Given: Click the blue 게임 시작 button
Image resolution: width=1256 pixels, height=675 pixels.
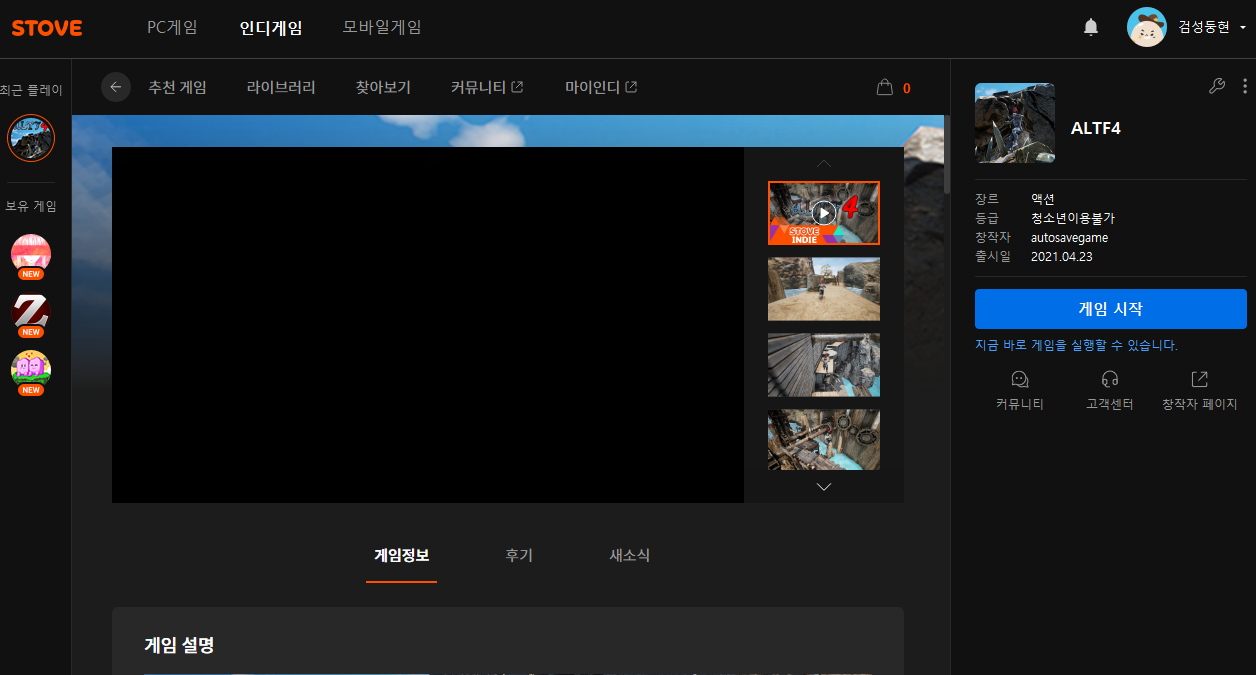Looking at the screenshot, I should [1110, 309].
